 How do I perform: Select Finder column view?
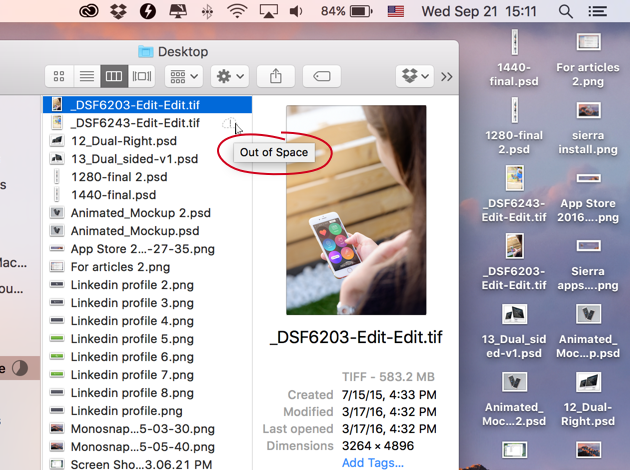coord(114,76)
